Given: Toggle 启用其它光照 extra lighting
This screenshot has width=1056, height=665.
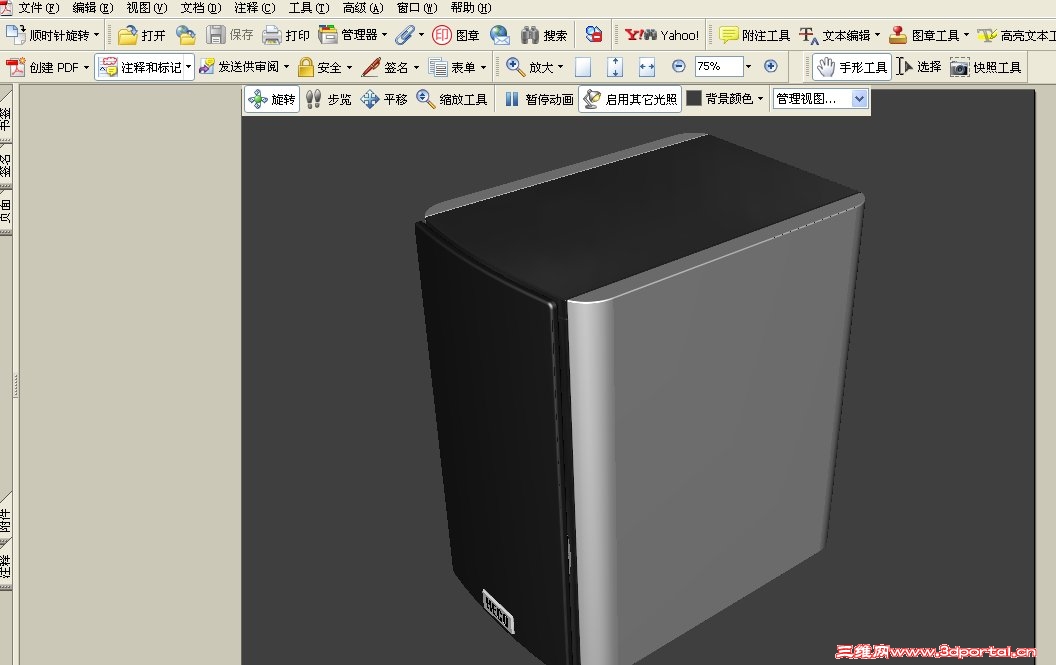Looking at the screenshot, I should tap(630, 99).
